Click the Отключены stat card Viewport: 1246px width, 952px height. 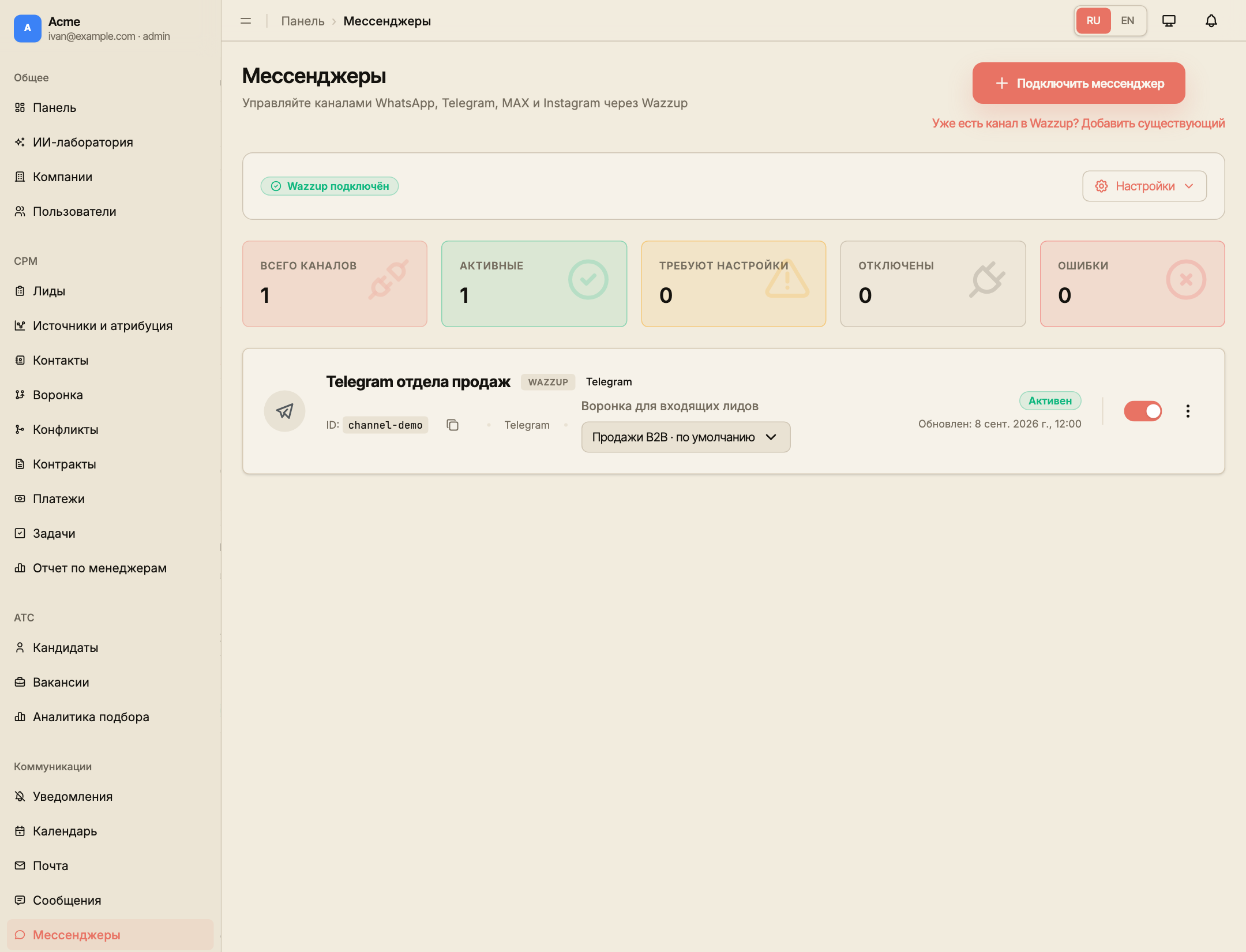click(x=933, y=284)
